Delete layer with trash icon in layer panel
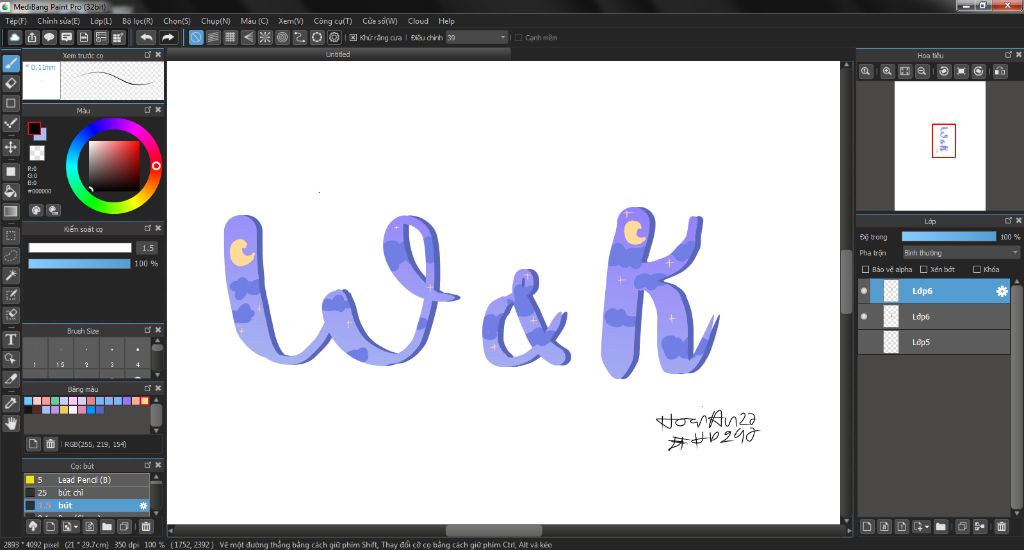This screenshot has width=1024, height=550. pyautogui.click(x=1001, y=526)
